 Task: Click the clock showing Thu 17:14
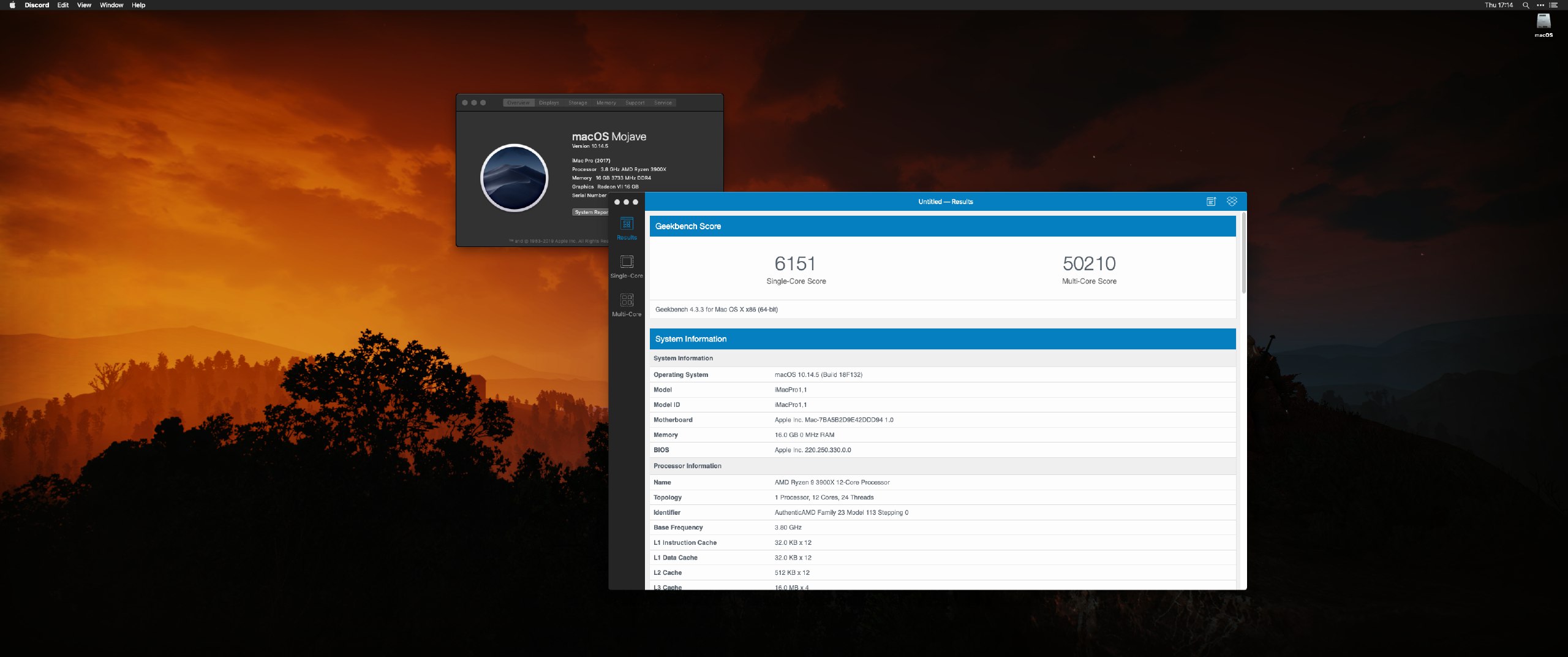coord(1499,5)
